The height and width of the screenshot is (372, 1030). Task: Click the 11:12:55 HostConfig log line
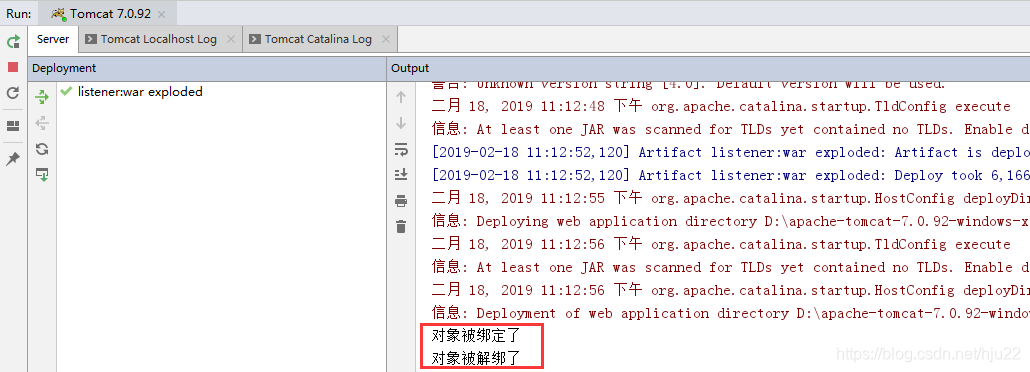tap(730, 198)
